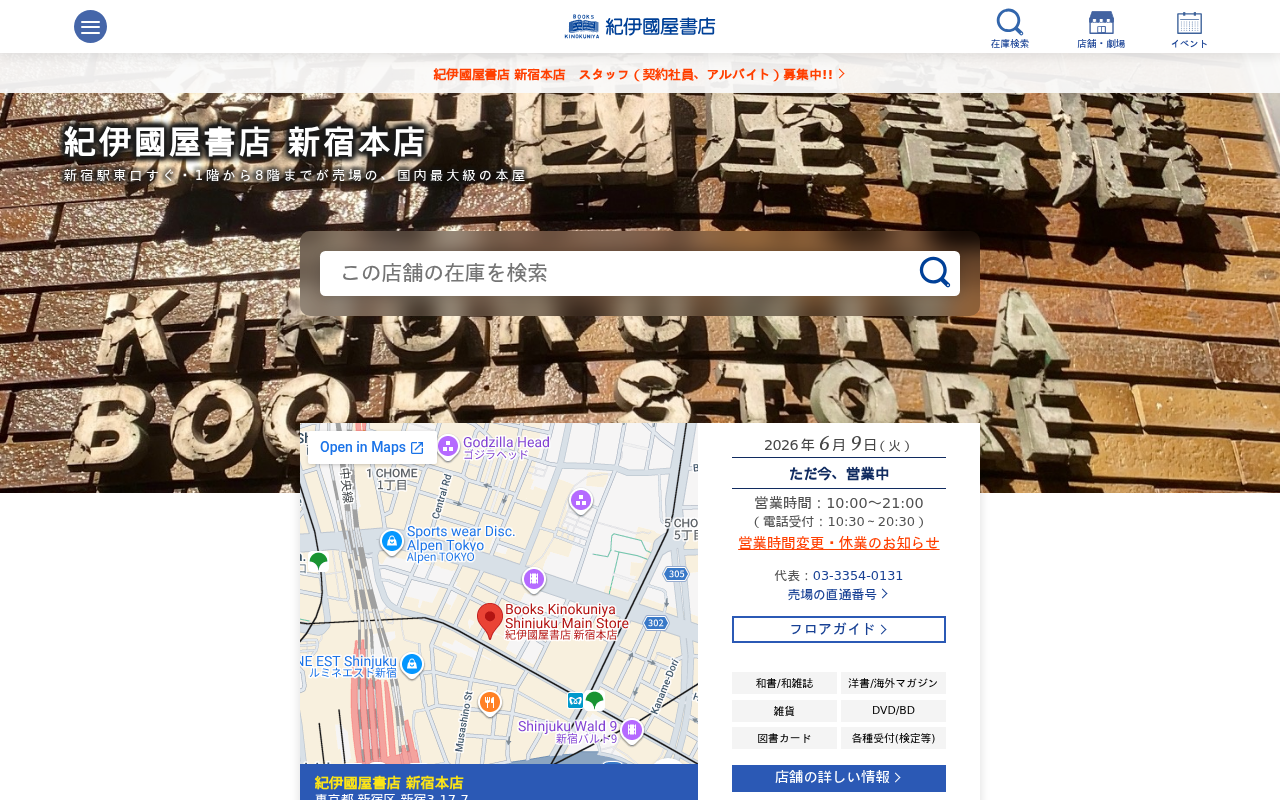The width and height of the screenshot is (1280, 800).
Task: Open イベント events calendar icon
Action: [x=1189, y=29]
